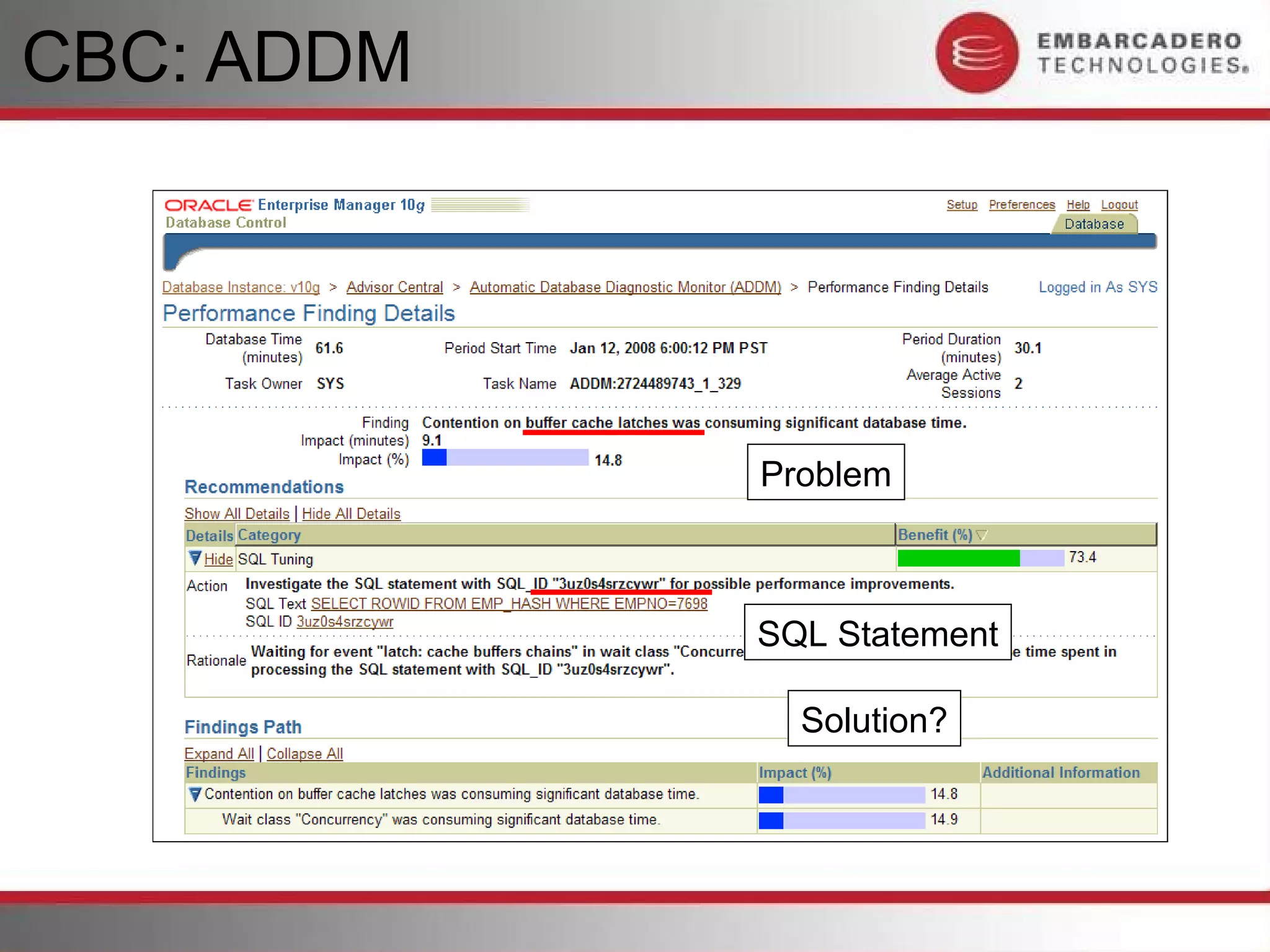1270x952 pixels.
Task: Click the Hide link in SQL Tuning row
Action: pos(218,559)
